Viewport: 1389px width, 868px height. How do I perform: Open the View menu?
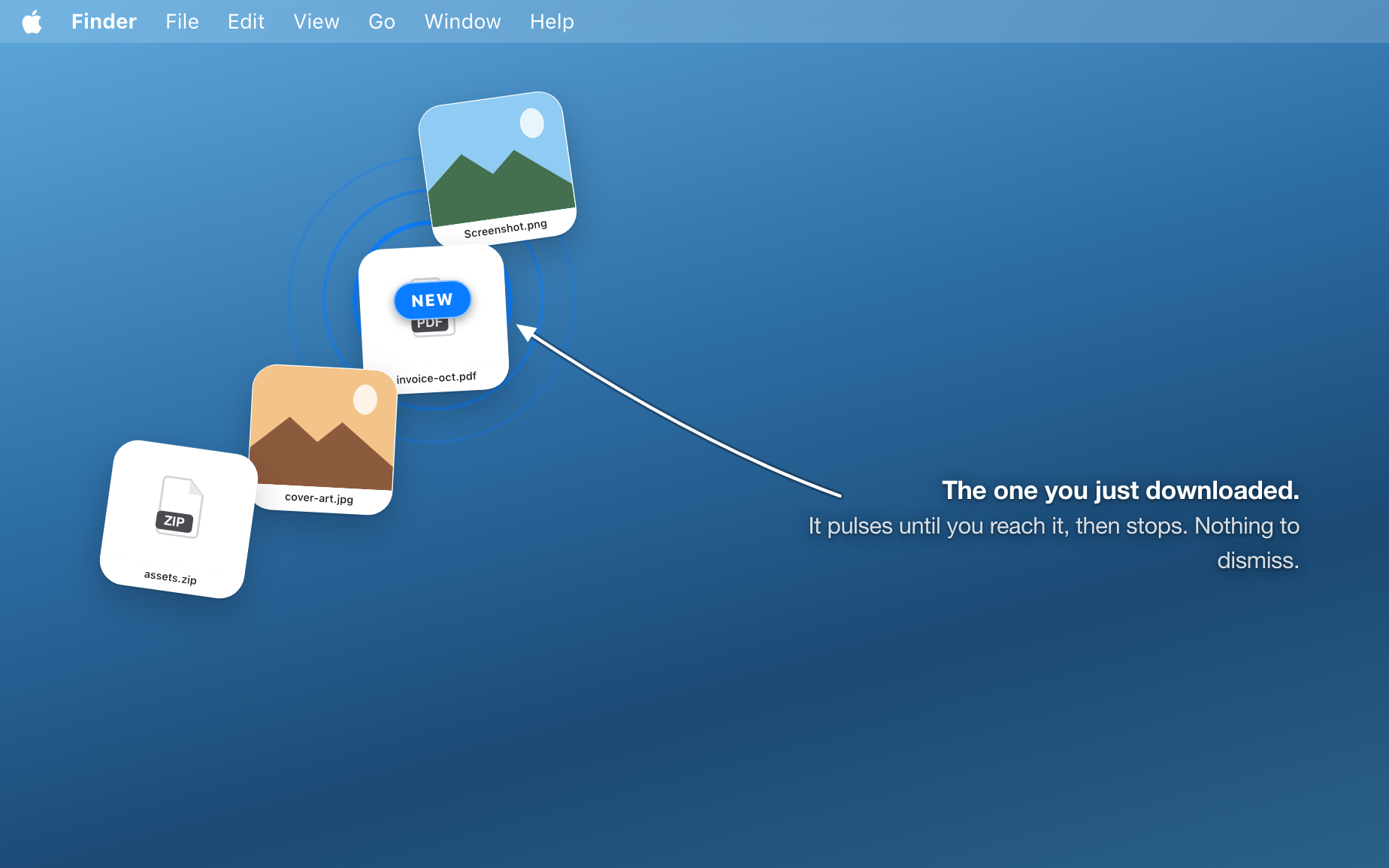click(316, 22)
